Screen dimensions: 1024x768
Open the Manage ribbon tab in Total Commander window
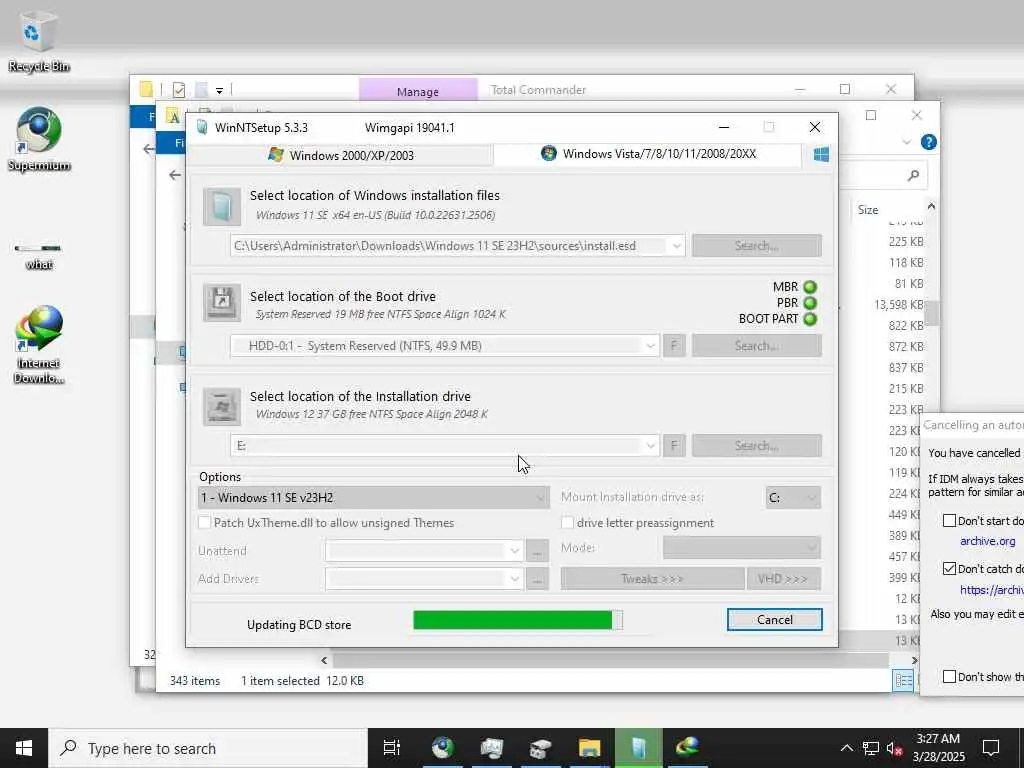(x=418, y=91)
